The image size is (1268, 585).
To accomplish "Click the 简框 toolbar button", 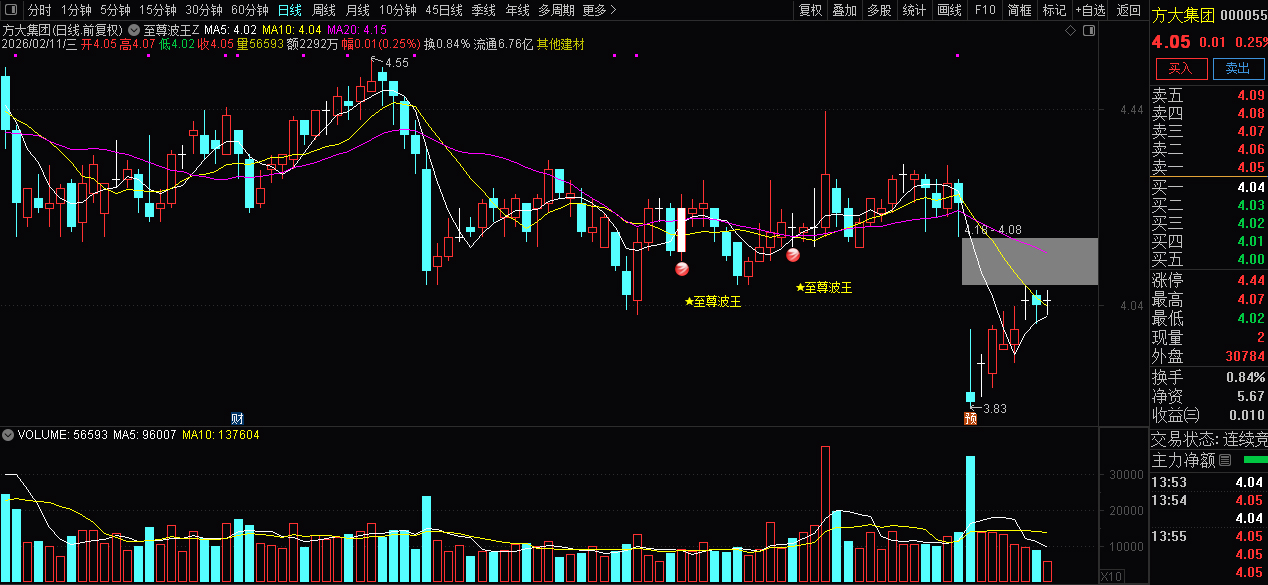I will pyautogui.click(x=1020, y=10).
